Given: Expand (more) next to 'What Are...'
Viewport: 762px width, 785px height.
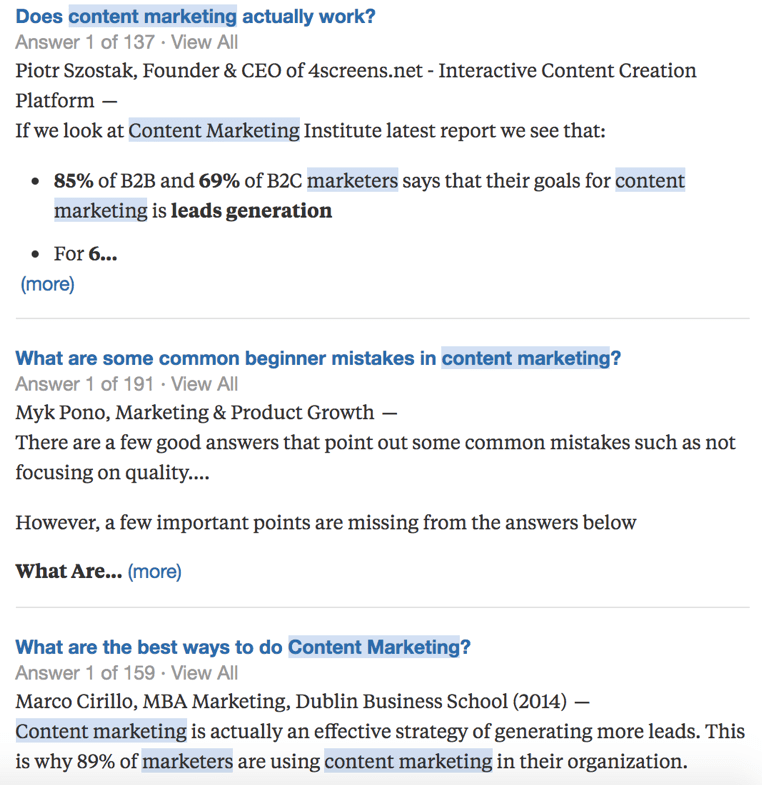Looking at the screenshot, I should [x=155, y=572].
